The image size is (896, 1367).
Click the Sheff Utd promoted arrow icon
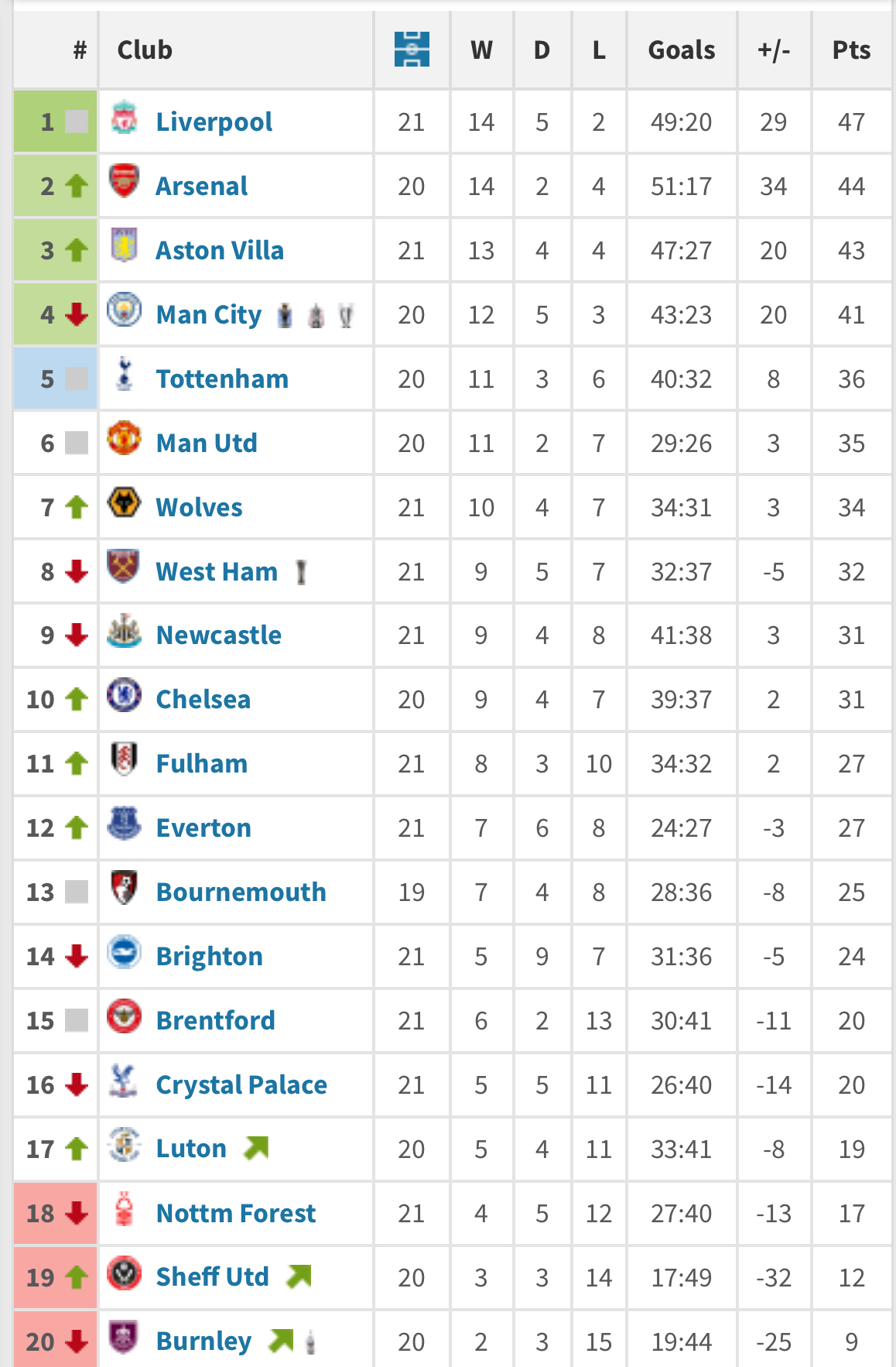coord(299,1276)
